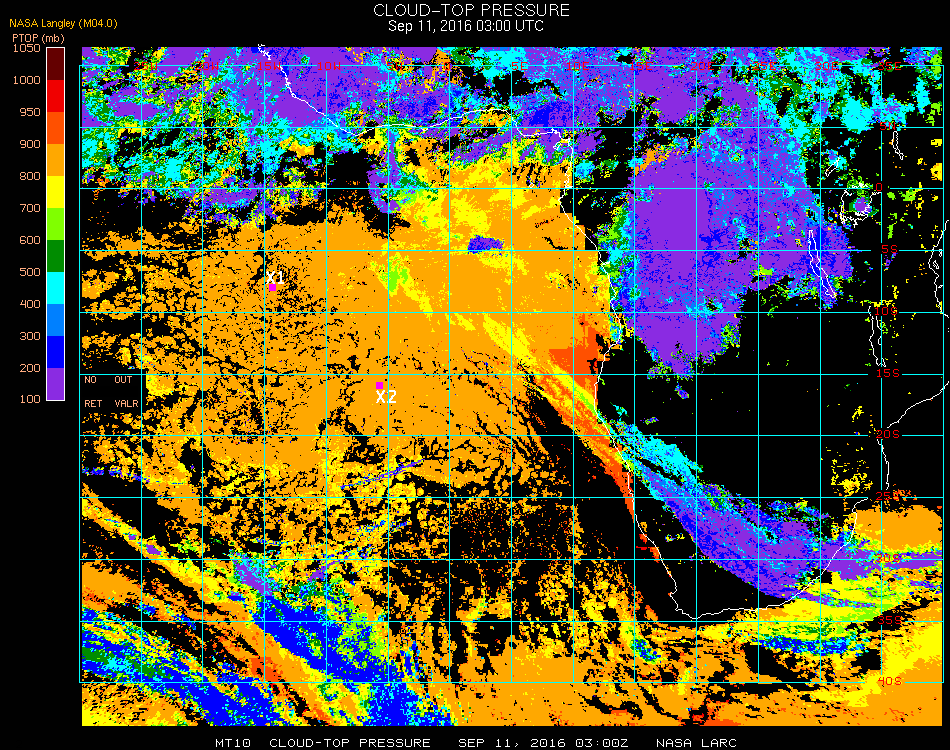Click the '10W' longitude label
The height and width of the screenshot is (750, 950).
[x=329, y=65]
